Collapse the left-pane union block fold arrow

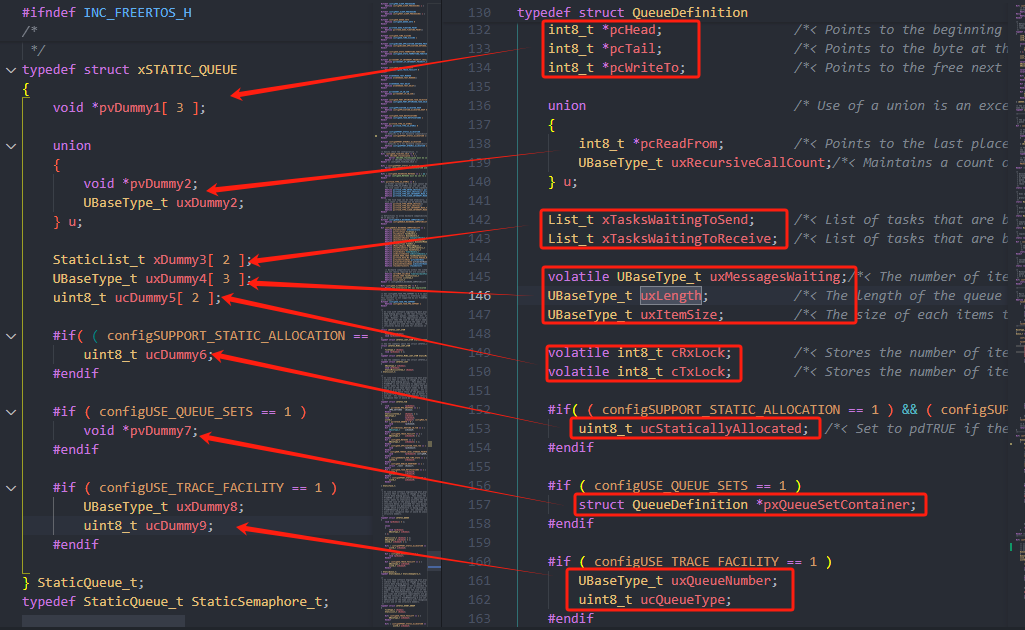coord(11,146)
